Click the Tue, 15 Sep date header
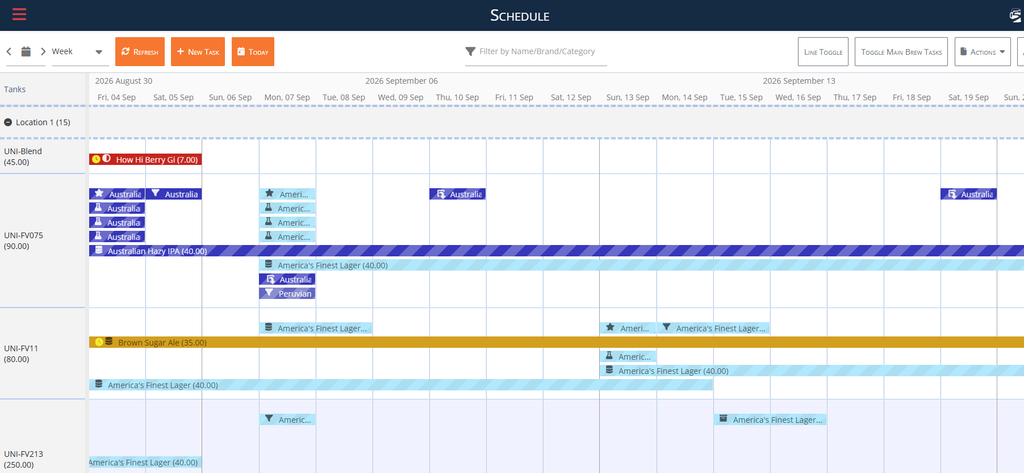The width and height of the screenshot is (1024, 473). (742, 97)
